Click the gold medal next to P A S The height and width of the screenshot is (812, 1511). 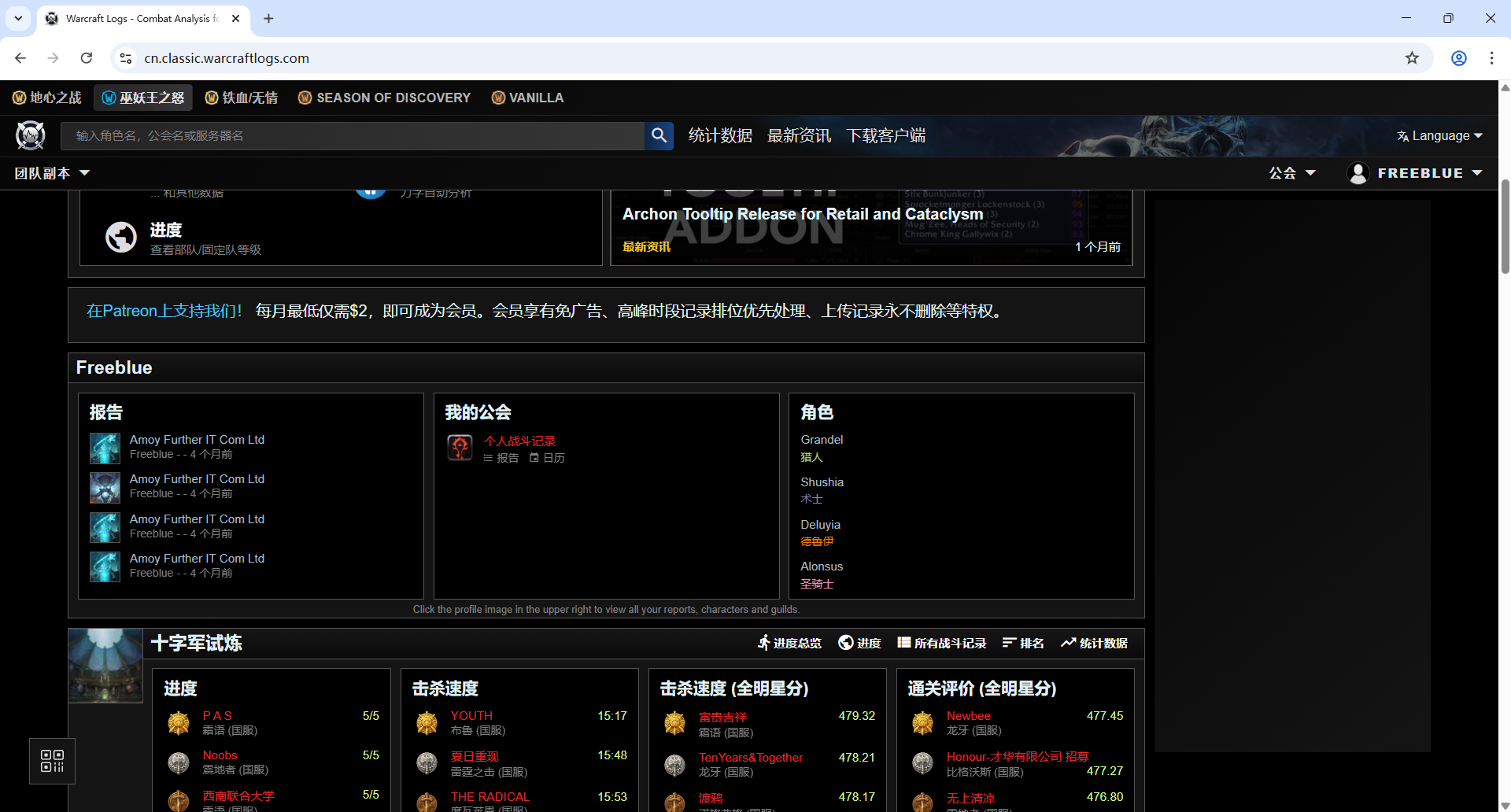(179, 722)
